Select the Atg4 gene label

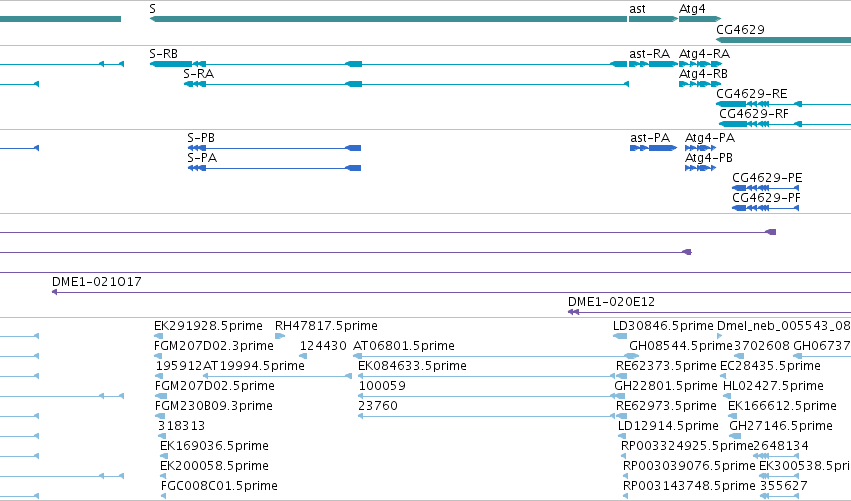pos(692,9)
